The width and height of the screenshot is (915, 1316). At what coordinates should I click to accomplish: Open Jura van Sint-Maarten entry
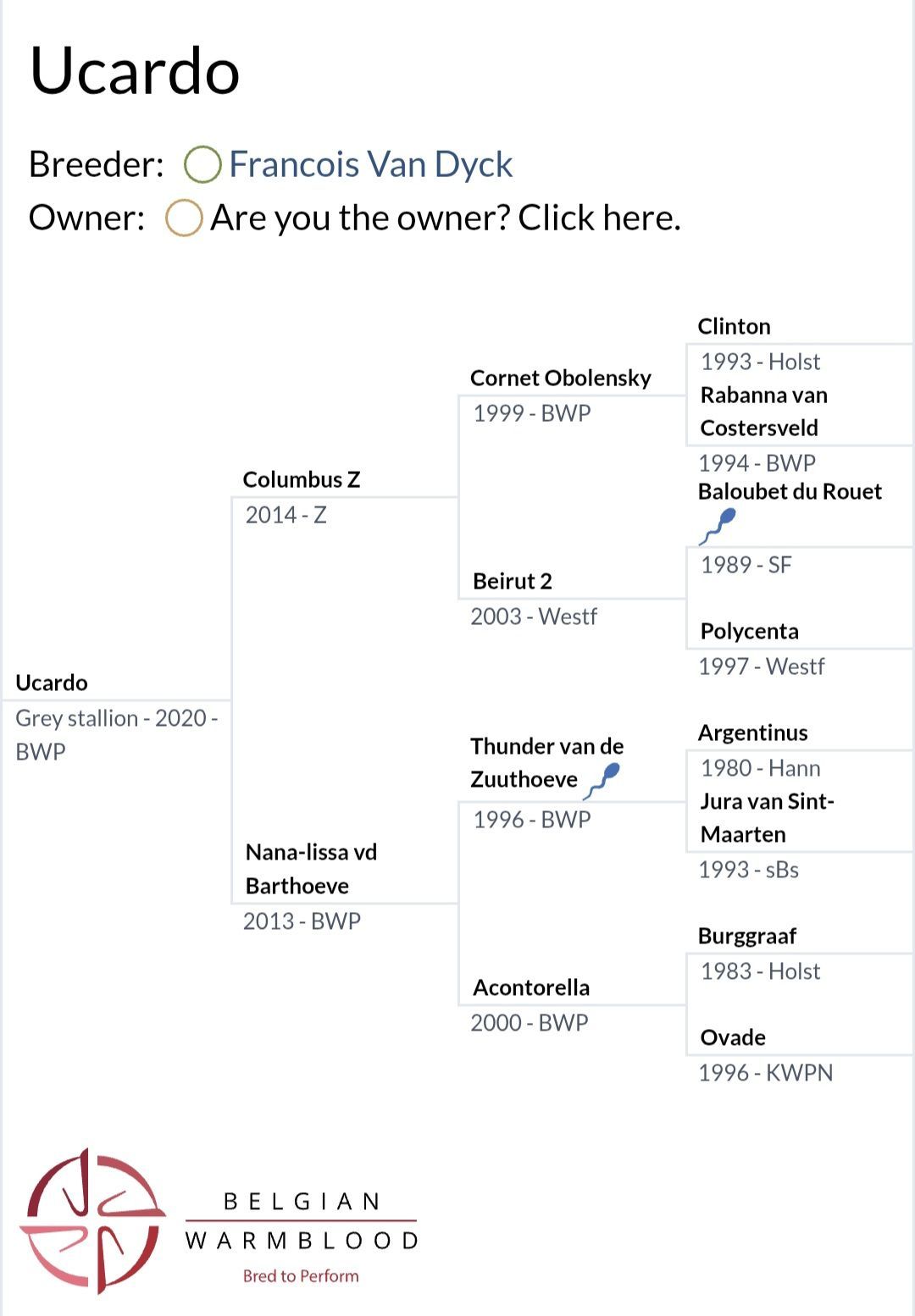(768, 817)
